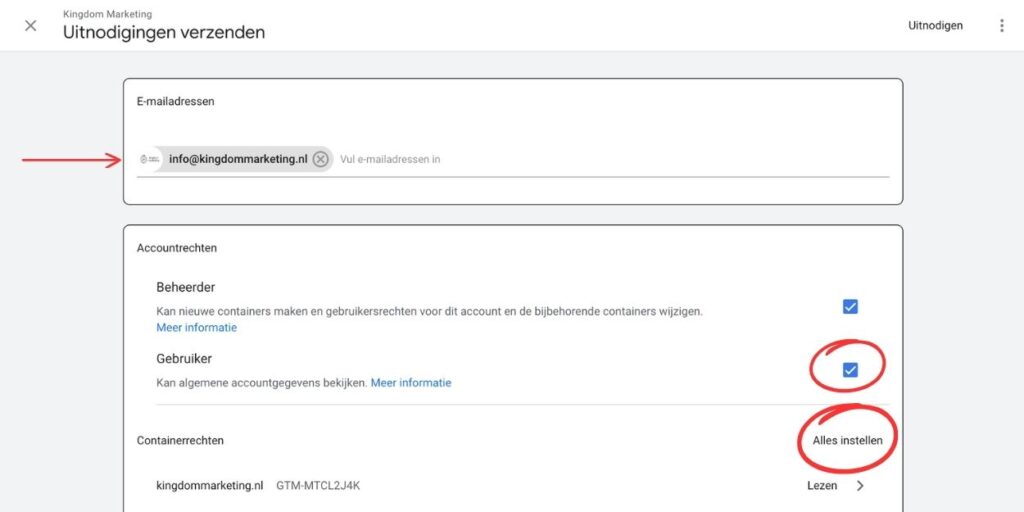
Task: Open Meer informatie link beside Gebruiker description
Action: [x=411, y=383]
